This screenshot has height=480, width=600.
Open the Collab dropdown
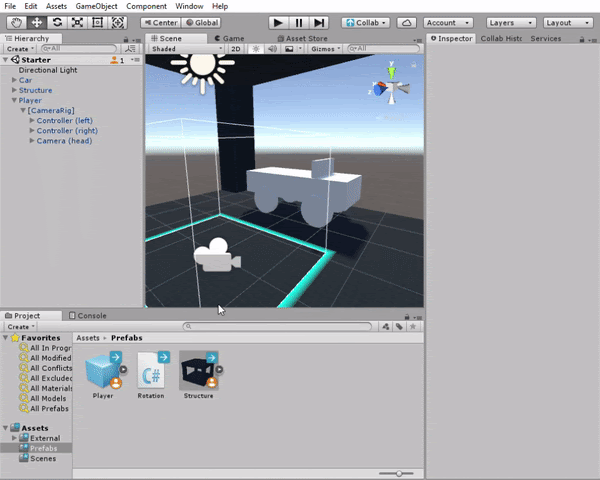click(366, 23)
